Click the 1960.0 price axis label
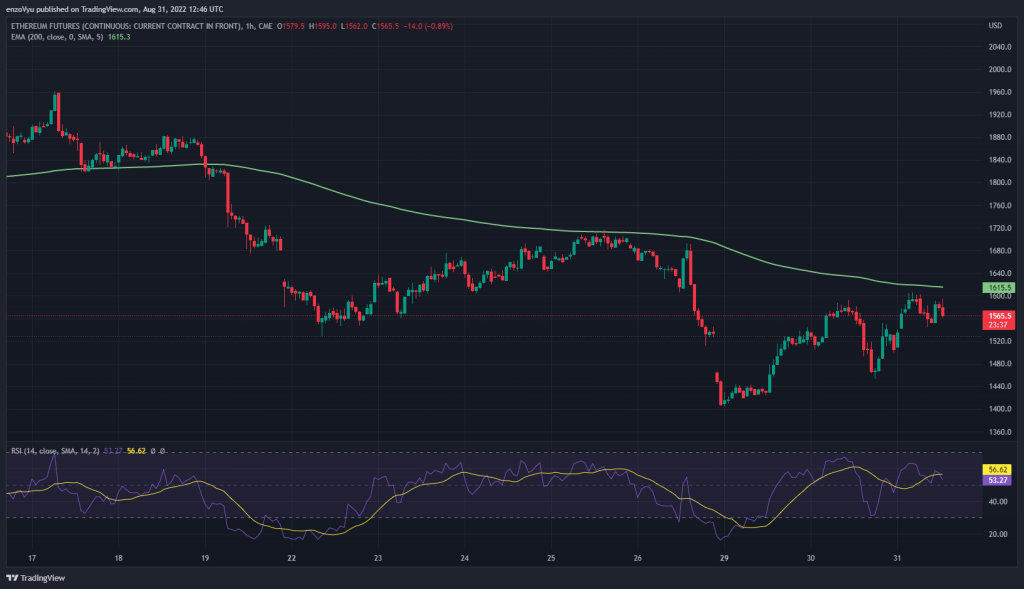 click(x=1000, y=92)
